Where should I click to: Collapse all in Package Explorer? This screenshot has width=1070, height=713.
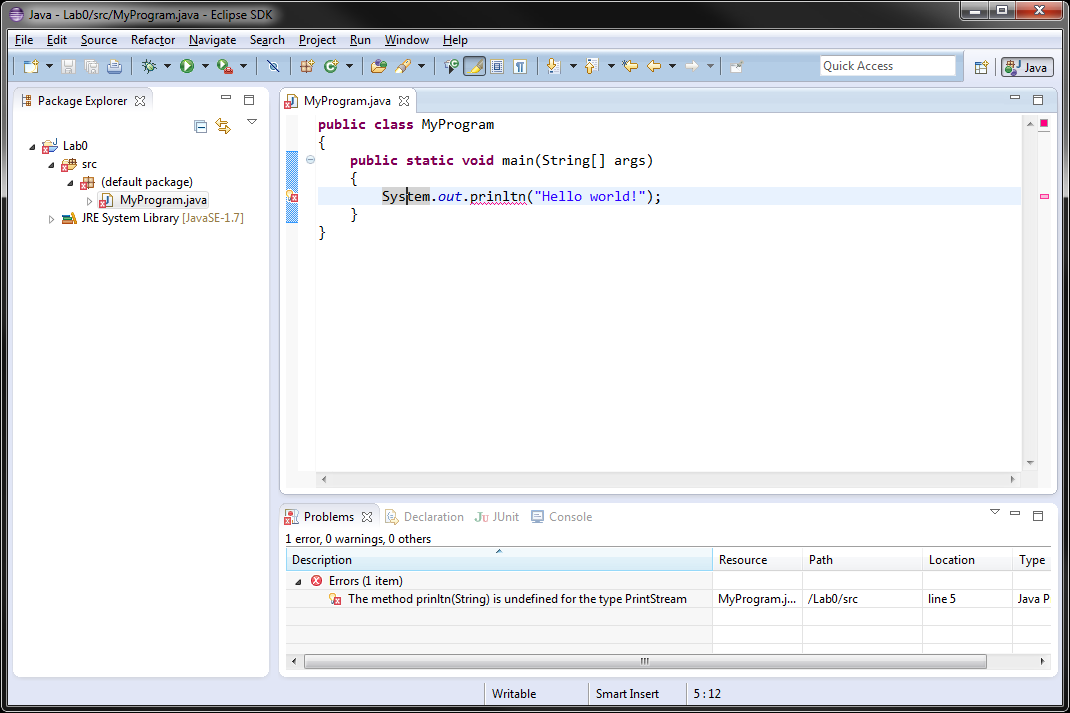pos(200,126)
